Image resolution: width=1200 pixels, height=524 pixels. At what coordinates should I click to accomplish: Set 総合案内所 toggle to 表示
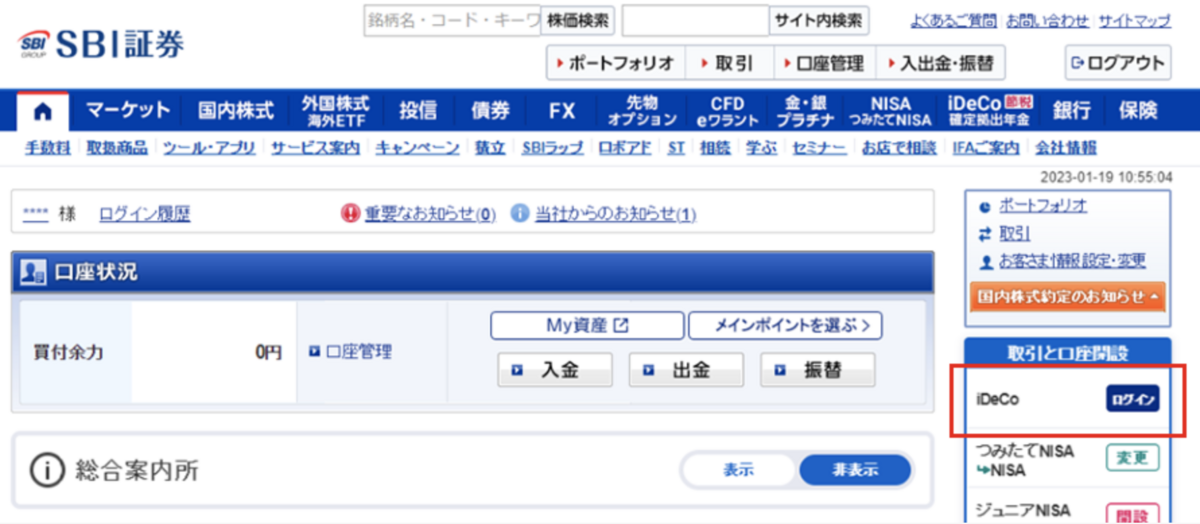pos(739,470)
